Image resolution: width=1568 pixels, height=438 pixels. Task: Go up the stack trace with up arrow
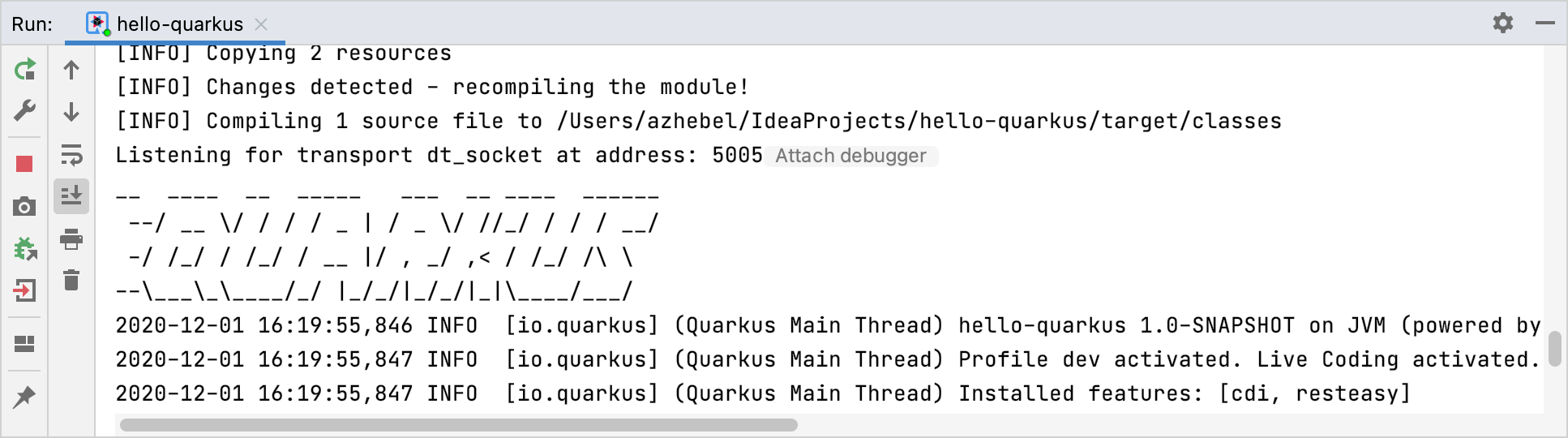click(x=71, y=70)
